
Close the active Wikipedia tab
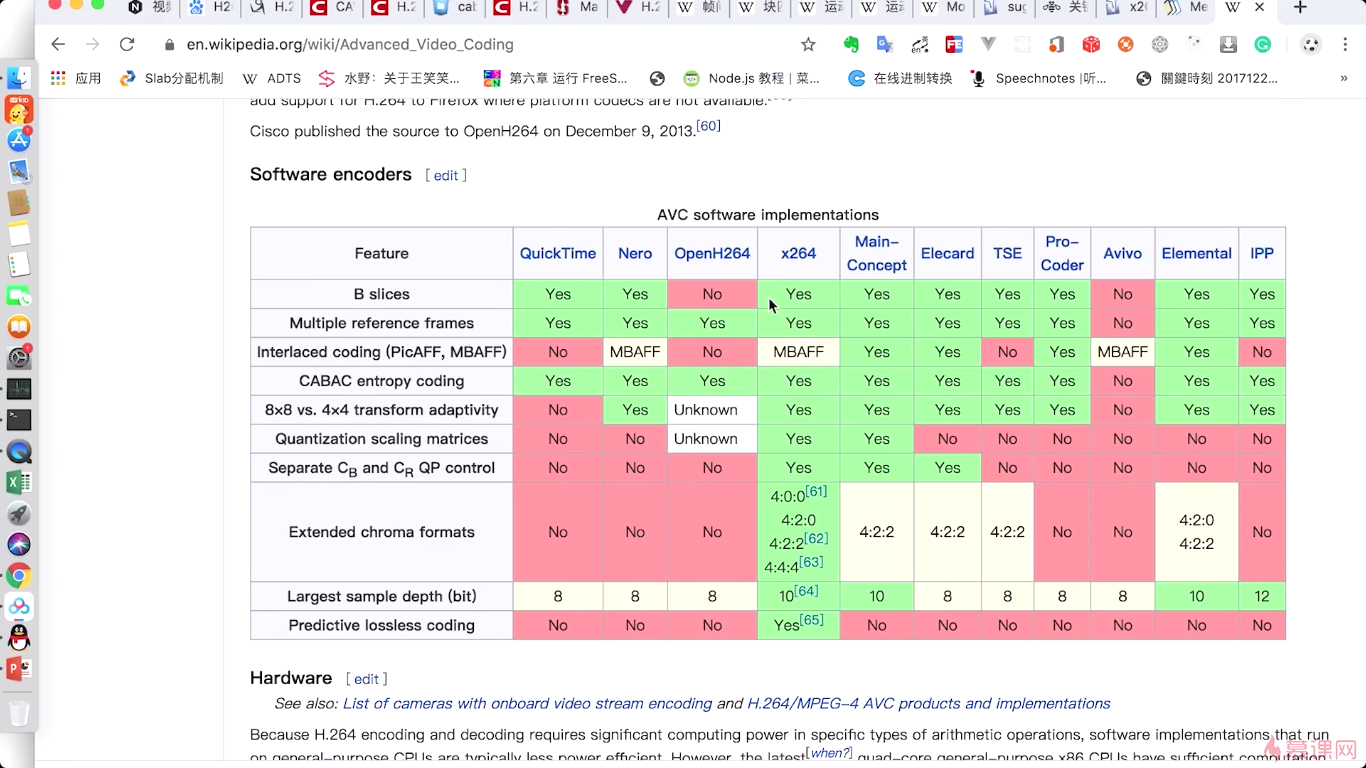click(1259, 8)
